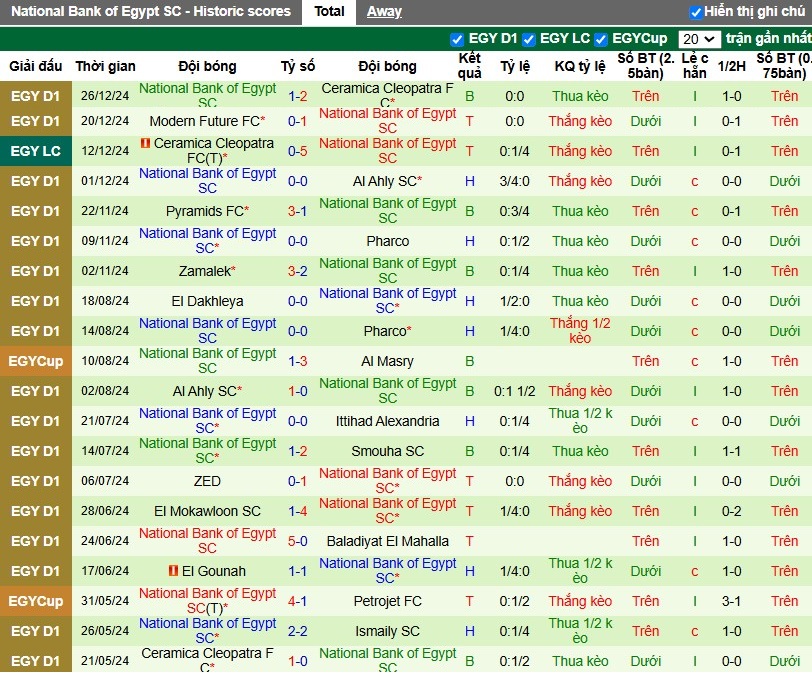Uncheck the EGY D1 league filter
Viewport: 812px width, 676px height.
pyautogui.click(x=457, y=39)
